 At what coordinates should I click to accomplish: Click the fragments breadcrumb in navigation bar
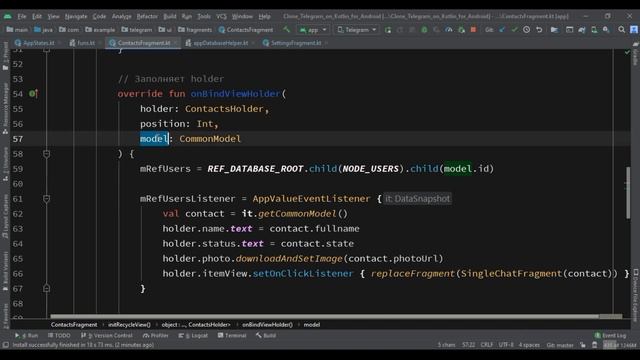point(195,30)
